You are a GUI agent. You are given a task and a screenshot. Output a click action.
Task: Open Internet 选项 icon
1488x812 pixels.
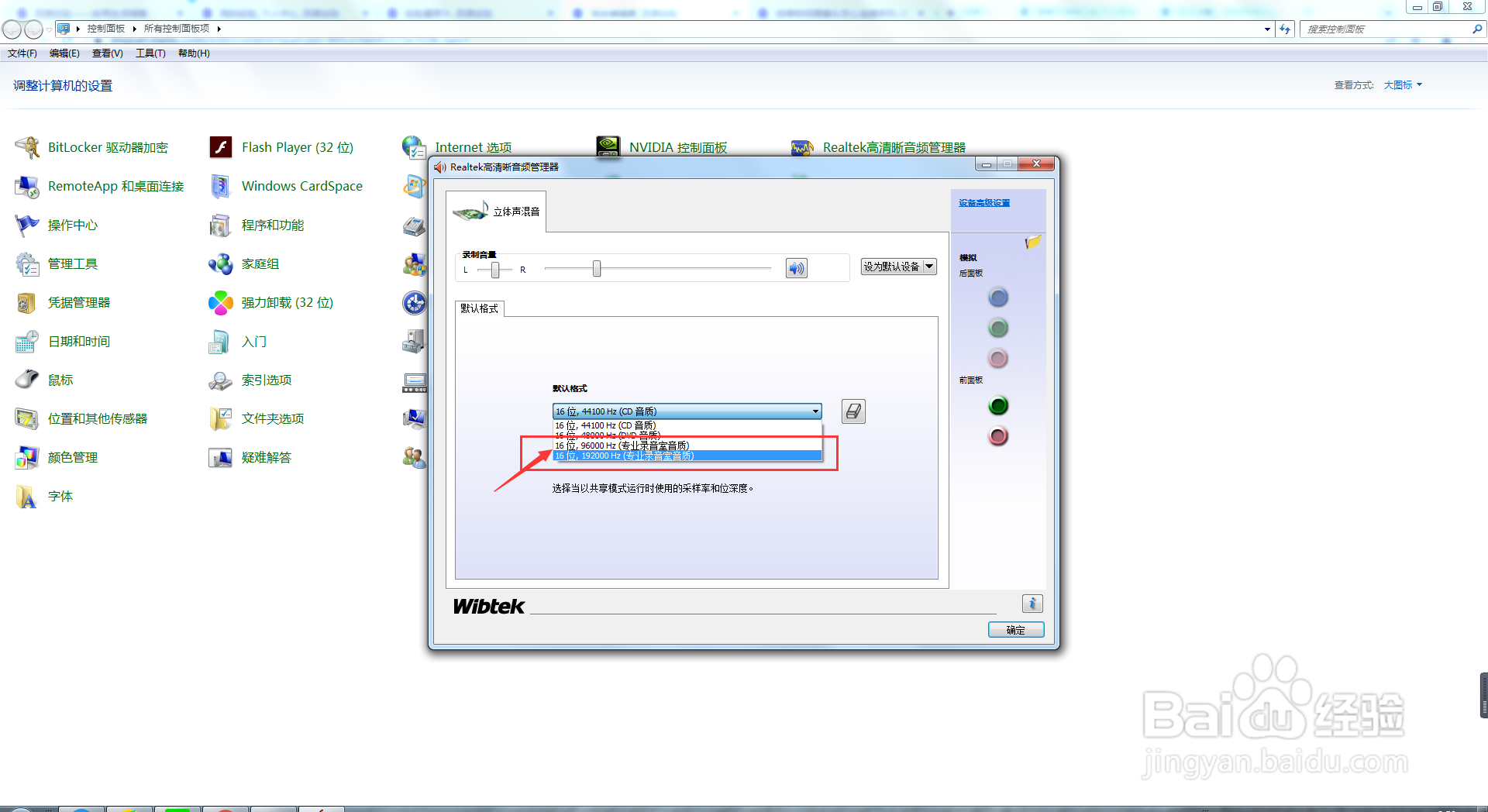click(x=414, y=146)
